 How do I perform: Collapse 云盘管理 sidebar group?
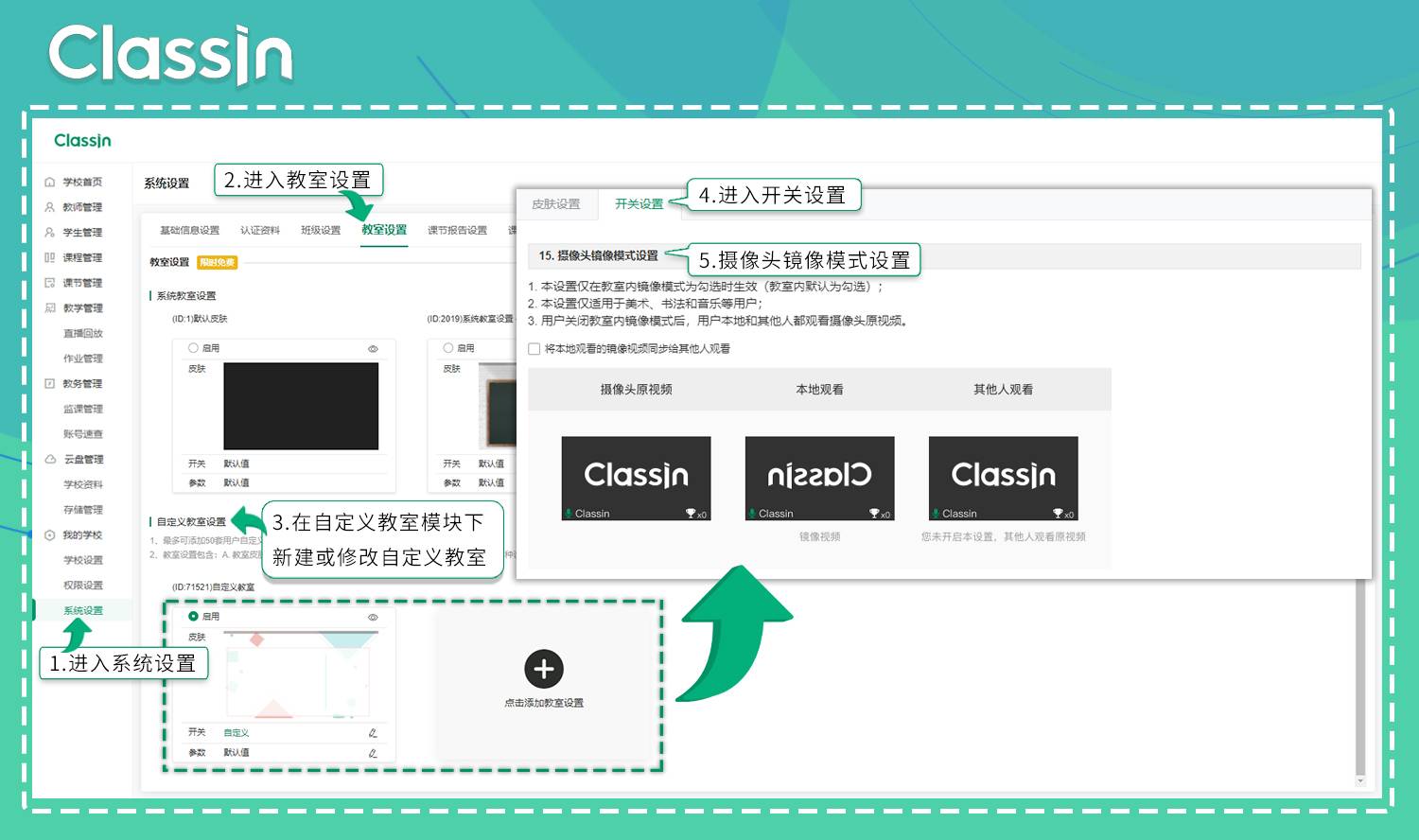pyautogui.click(x=83, y=459)
